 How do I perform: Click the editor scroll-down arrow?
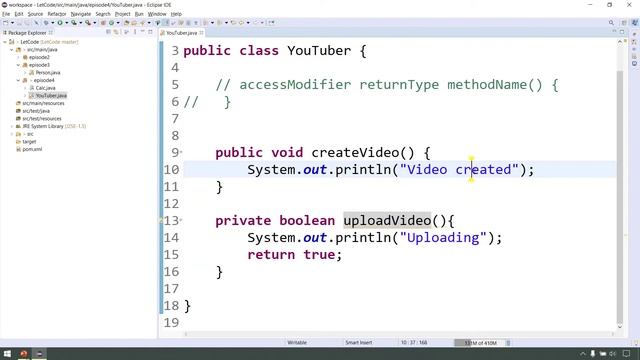pos(620,327)
